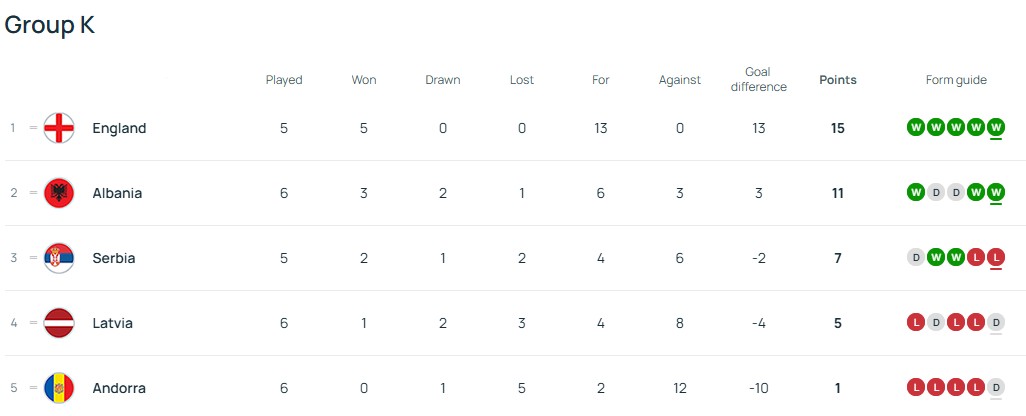Open the England team link
The width and height of the screenshot is (1026, 416).
click(x=119, y=128)
